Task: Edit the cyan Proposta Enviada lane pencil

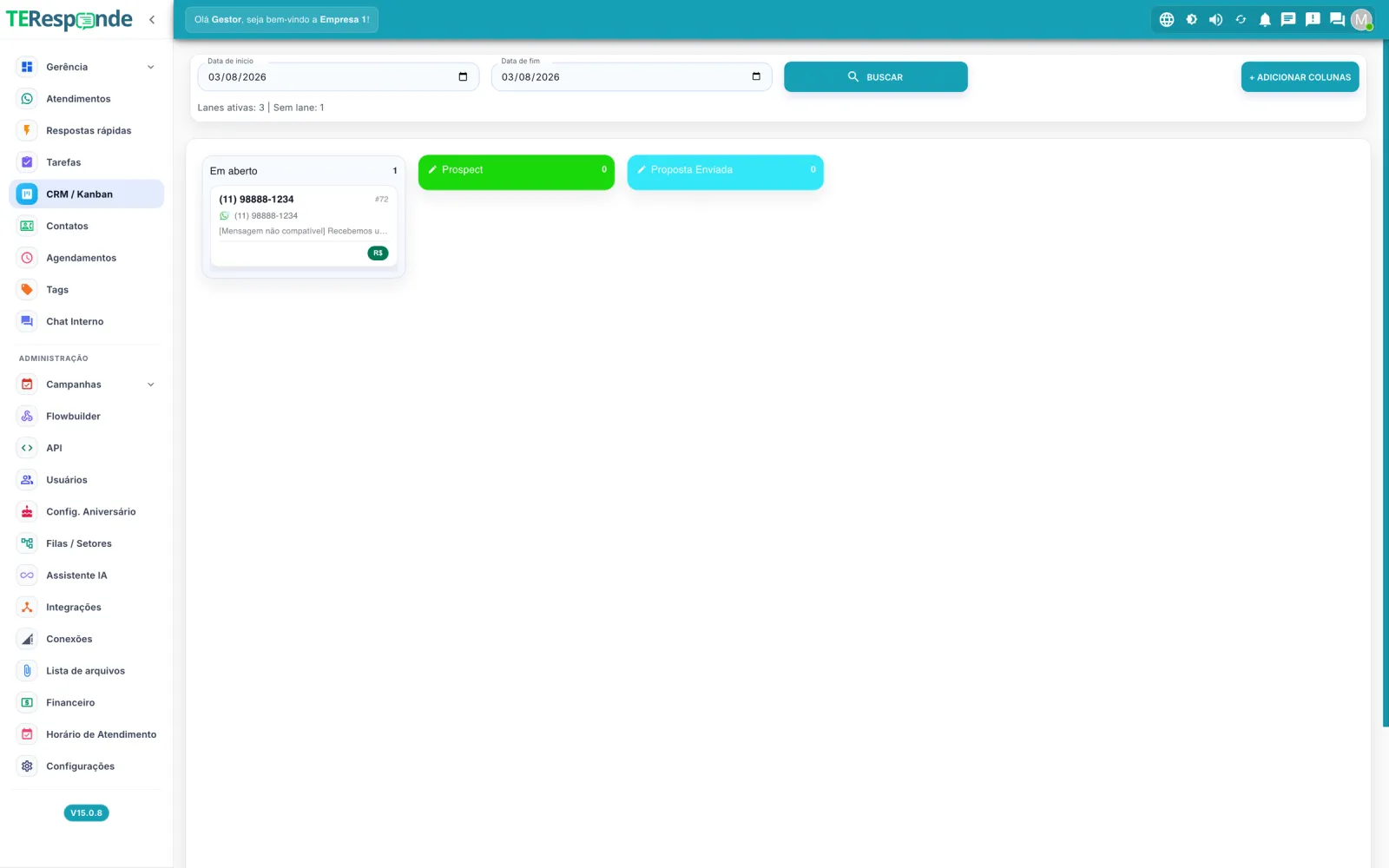Action: [642, 170]
